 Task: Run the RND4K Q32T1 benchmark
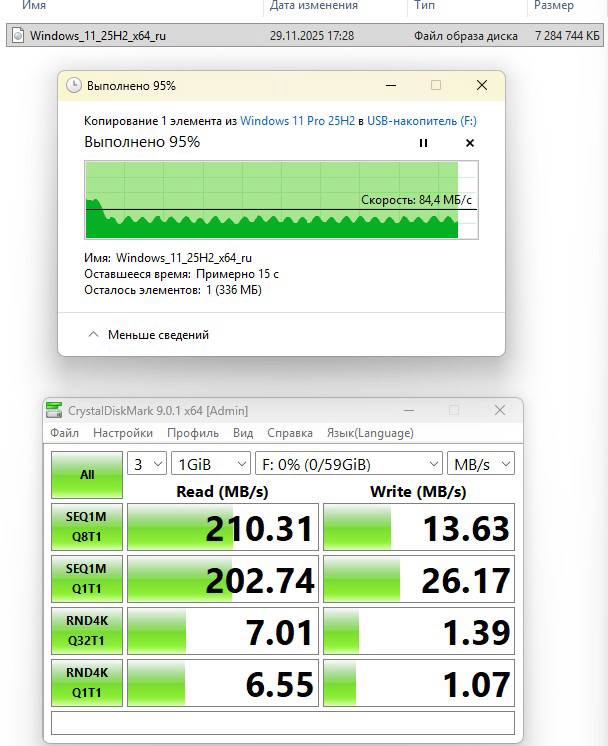click(87, 631)
